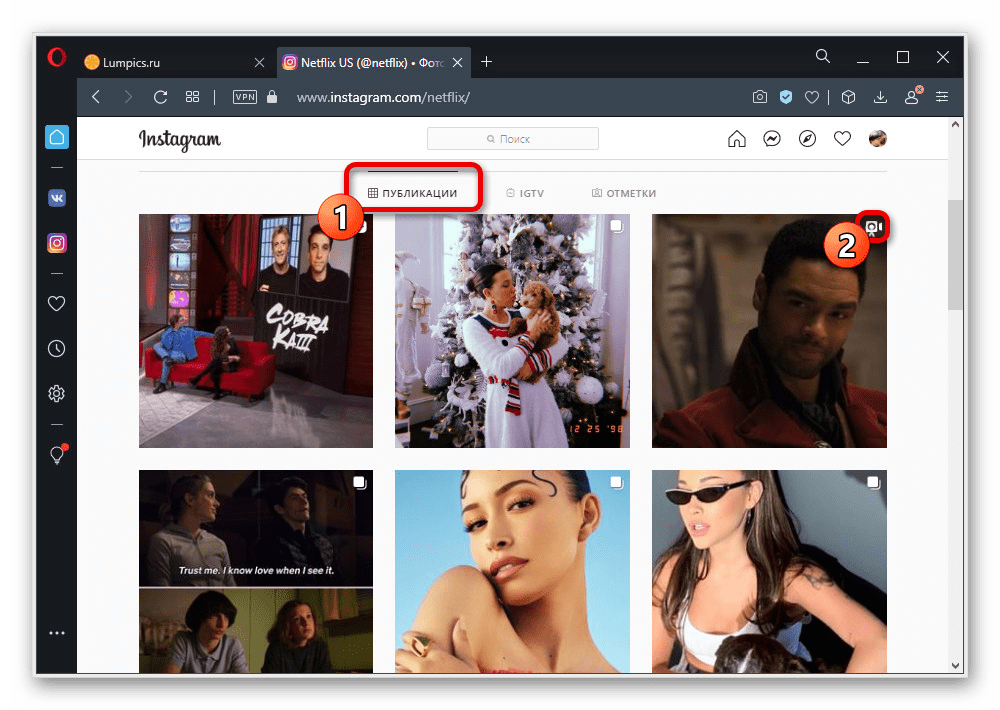
Task: Click the scrollbar down arrow
Action: click(955, 665)
